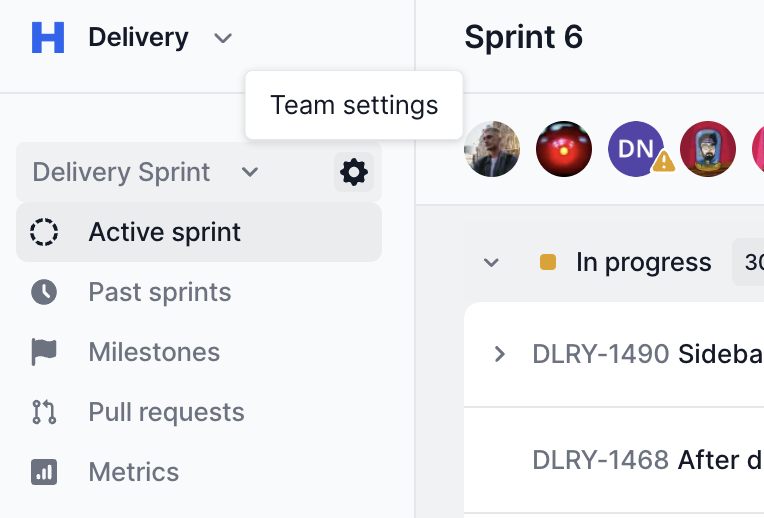
Task: Go to Past sprints
Action: tap(160, 292)
